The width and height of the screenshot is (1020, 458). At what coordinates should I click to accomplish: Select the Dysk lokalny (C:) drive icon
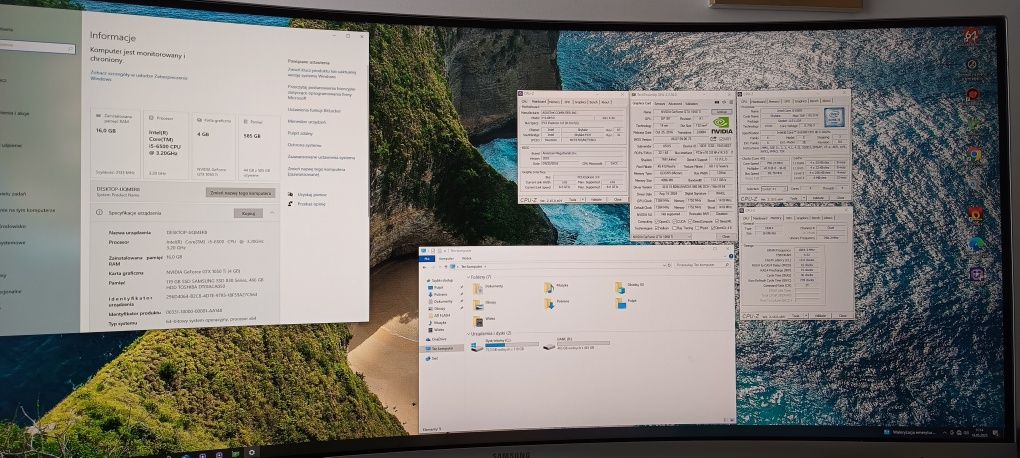476,347
